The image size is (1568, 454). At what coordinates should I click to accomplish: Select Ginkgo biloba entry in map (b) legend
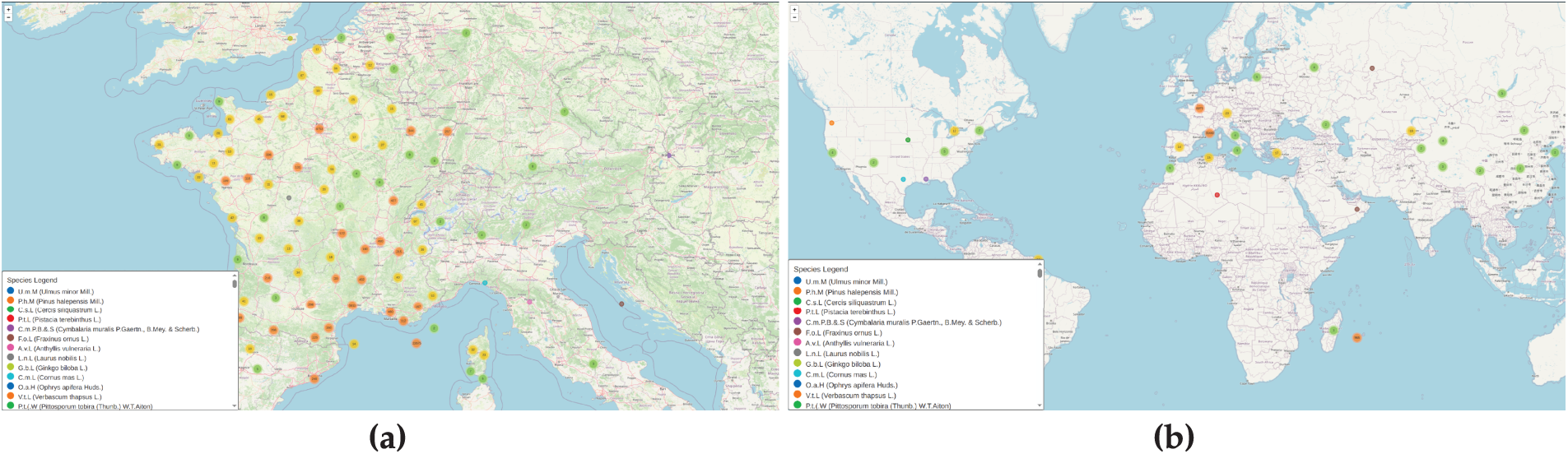(x=843, y=364)
